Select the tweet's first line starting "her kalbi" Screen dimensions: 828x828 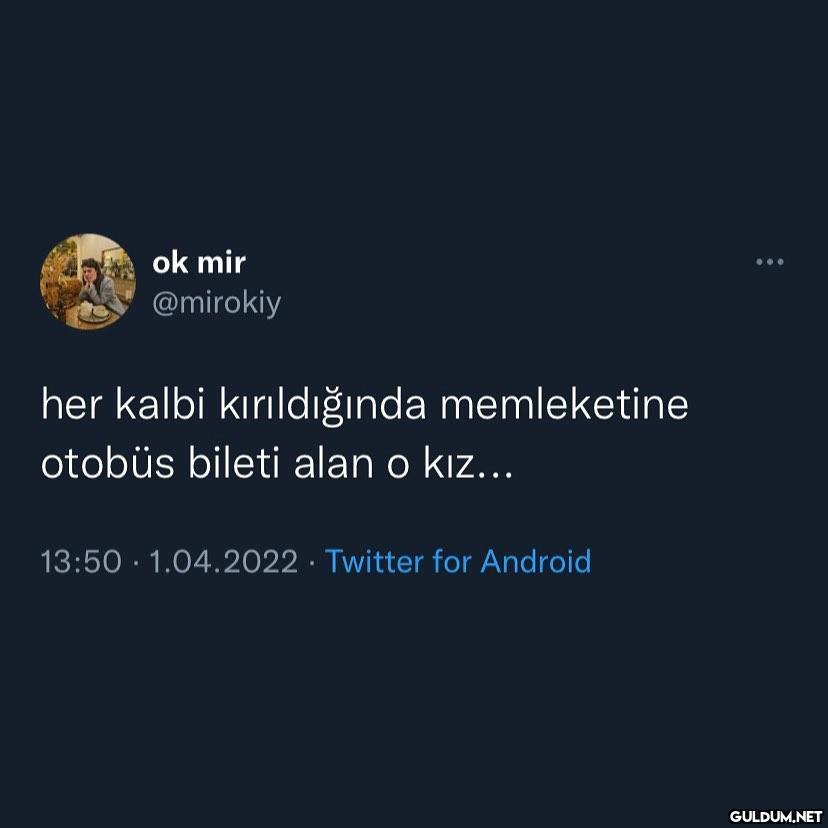point(365,407)
